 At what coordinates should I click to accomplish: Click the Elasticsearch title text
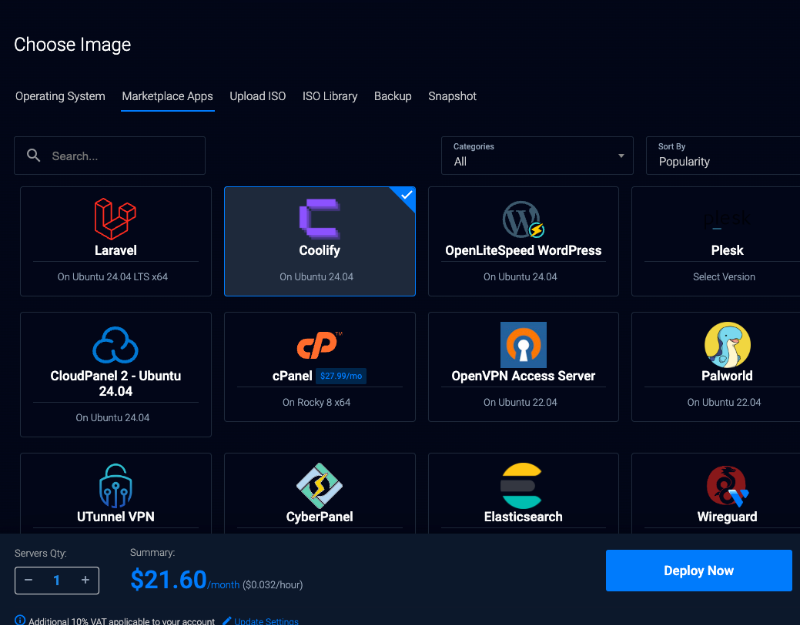[x=523, y=517]
